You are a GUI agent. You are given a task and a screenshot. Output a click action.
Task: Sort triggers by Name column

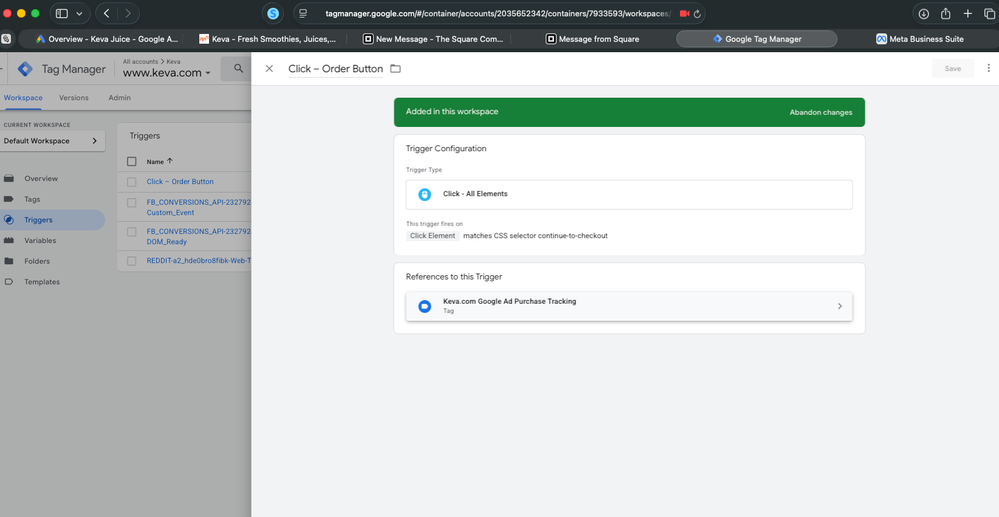coord(159,161)
